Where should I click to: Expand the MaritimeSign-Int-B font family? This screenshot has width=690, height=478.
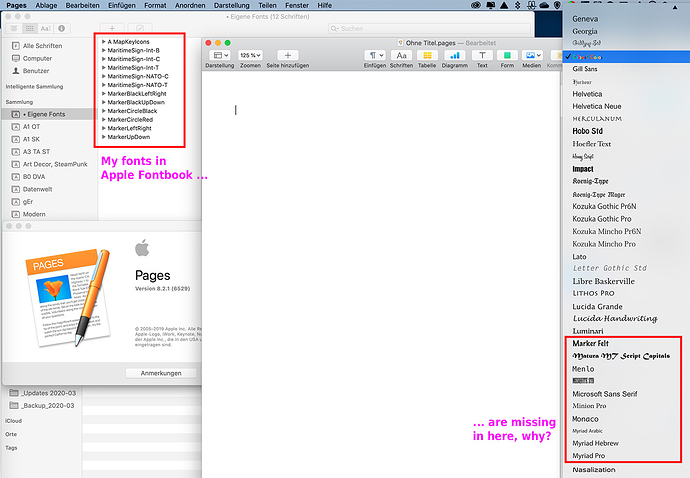103,50
